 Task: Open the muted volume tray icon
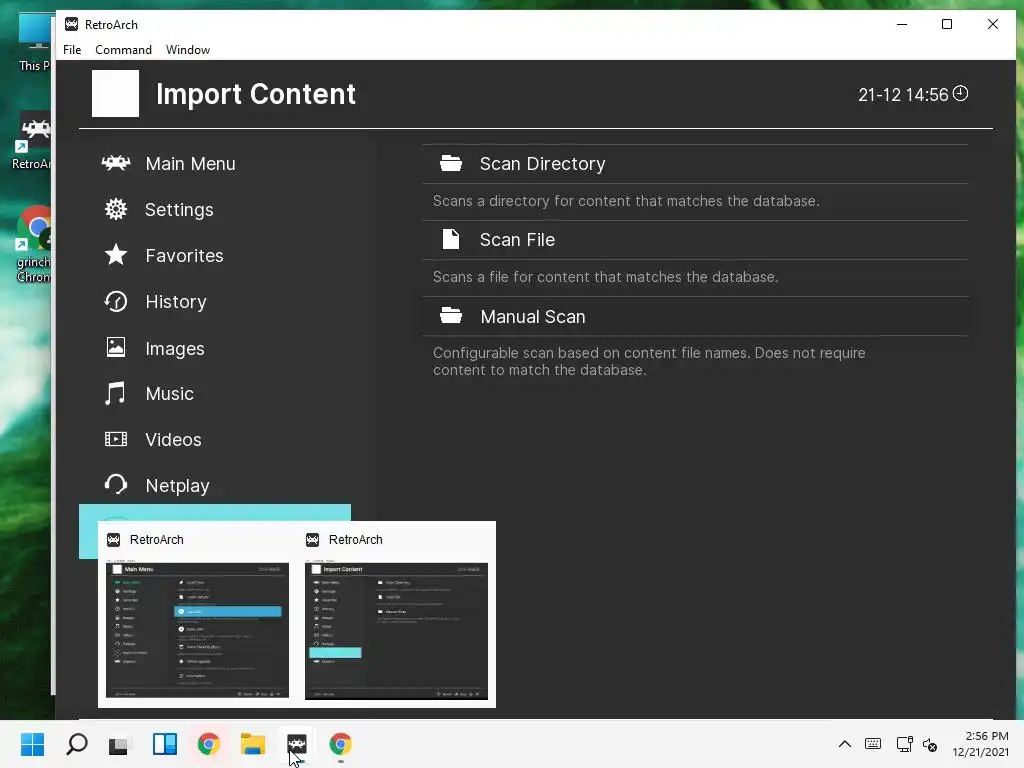(930, 744)
